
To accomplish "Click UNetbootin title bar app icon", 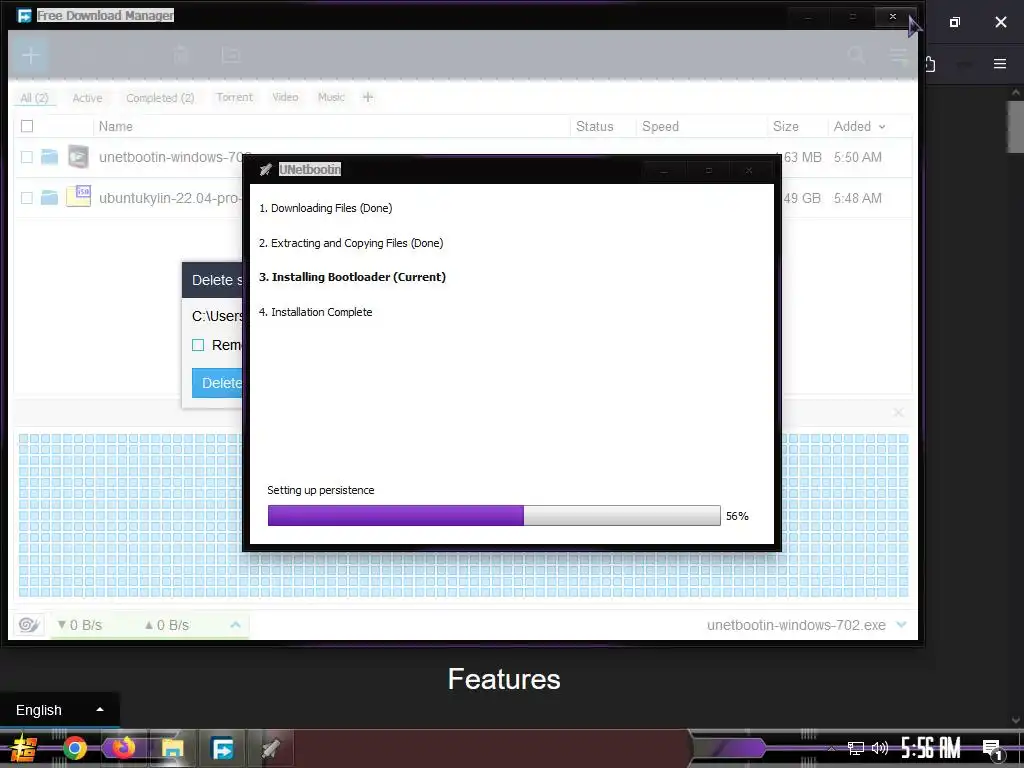I will click(x=265, y=170).
